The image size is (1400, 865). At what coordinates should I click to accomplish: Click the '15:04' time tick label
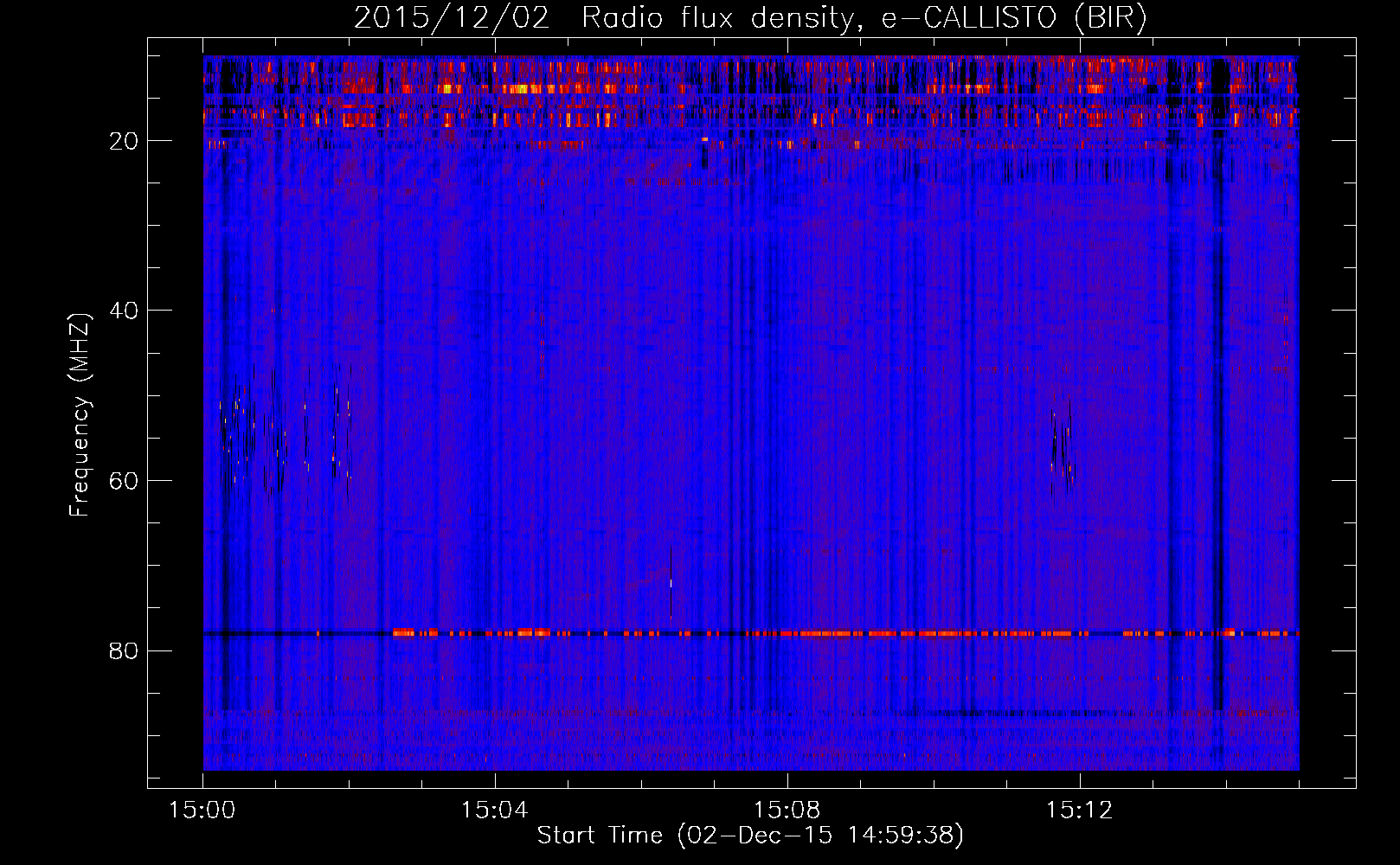(494, 811)
